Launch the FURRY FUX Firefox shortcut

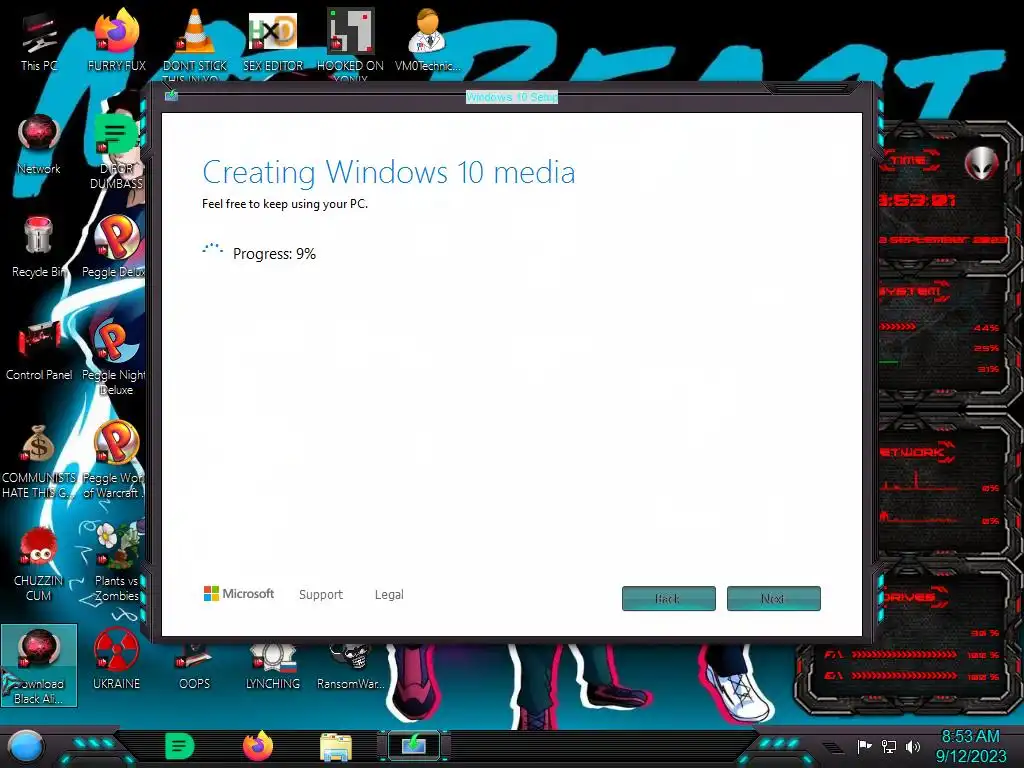pos(116,40)
